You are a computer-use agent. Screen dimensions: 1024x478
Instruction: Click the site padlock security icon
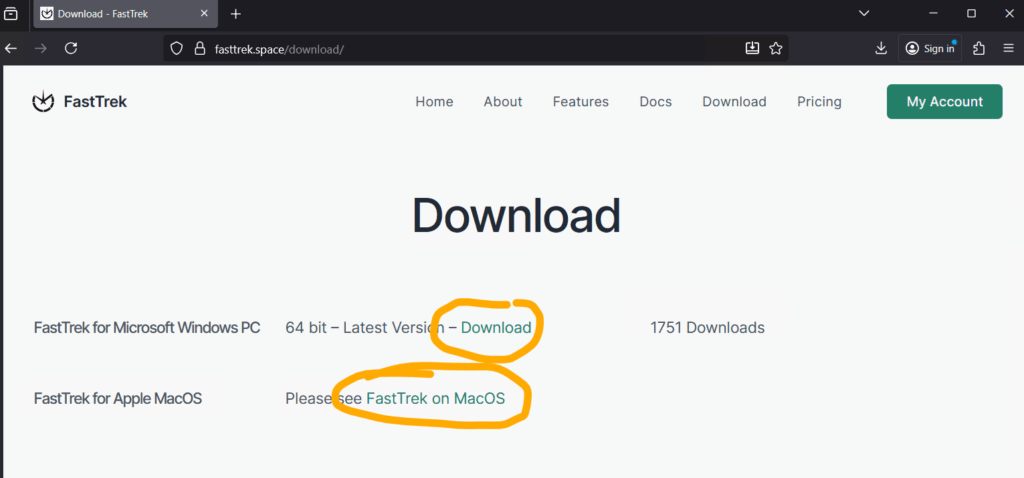click(199, 48)
